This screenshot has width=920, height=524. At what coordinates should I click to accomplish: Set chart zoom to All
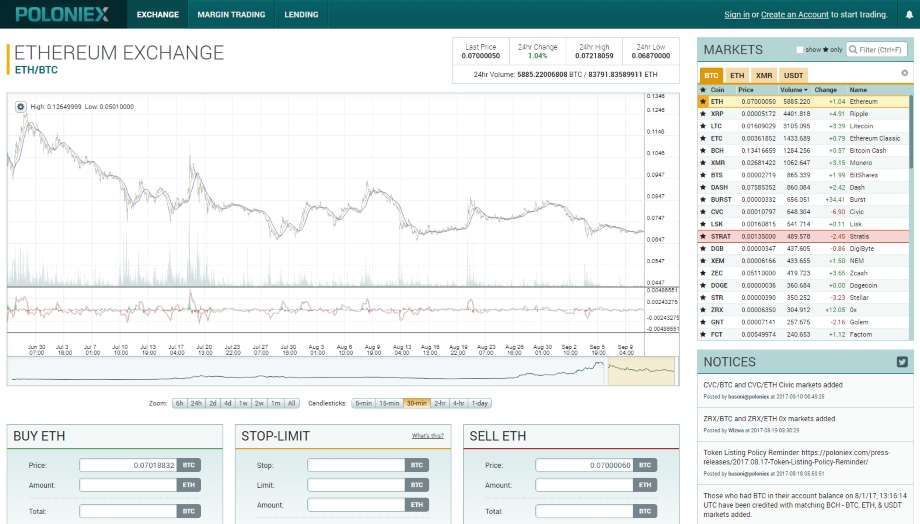292,404
